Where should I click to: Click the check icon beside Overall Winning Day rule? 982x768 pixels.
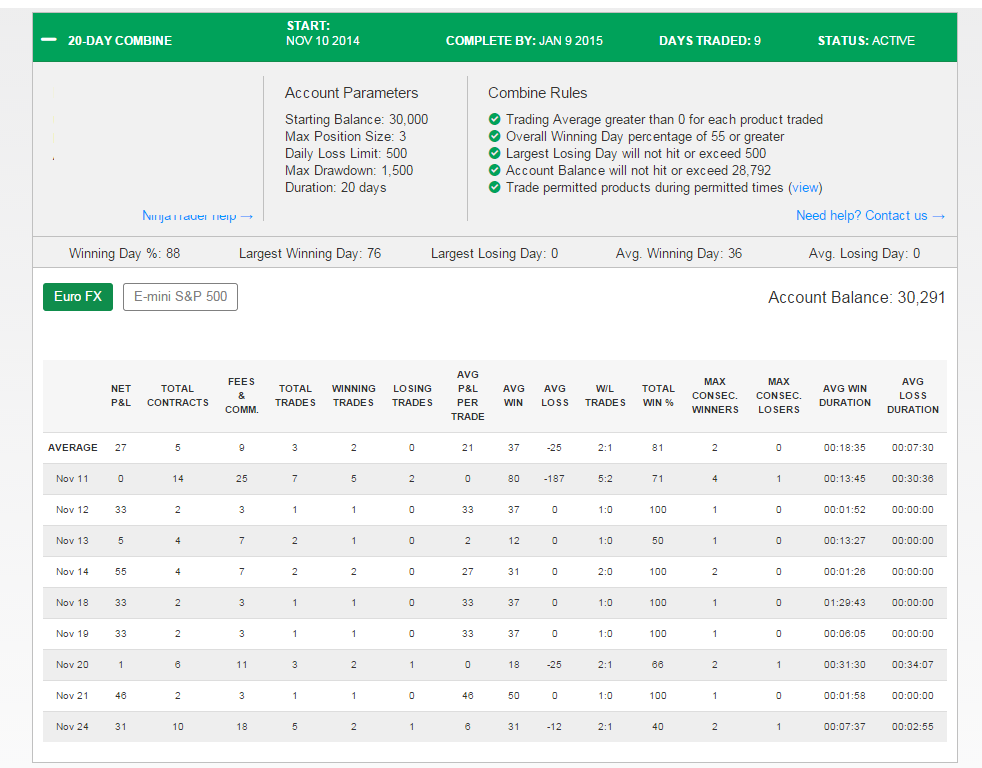pyautogui.click(x=495, y=136)
